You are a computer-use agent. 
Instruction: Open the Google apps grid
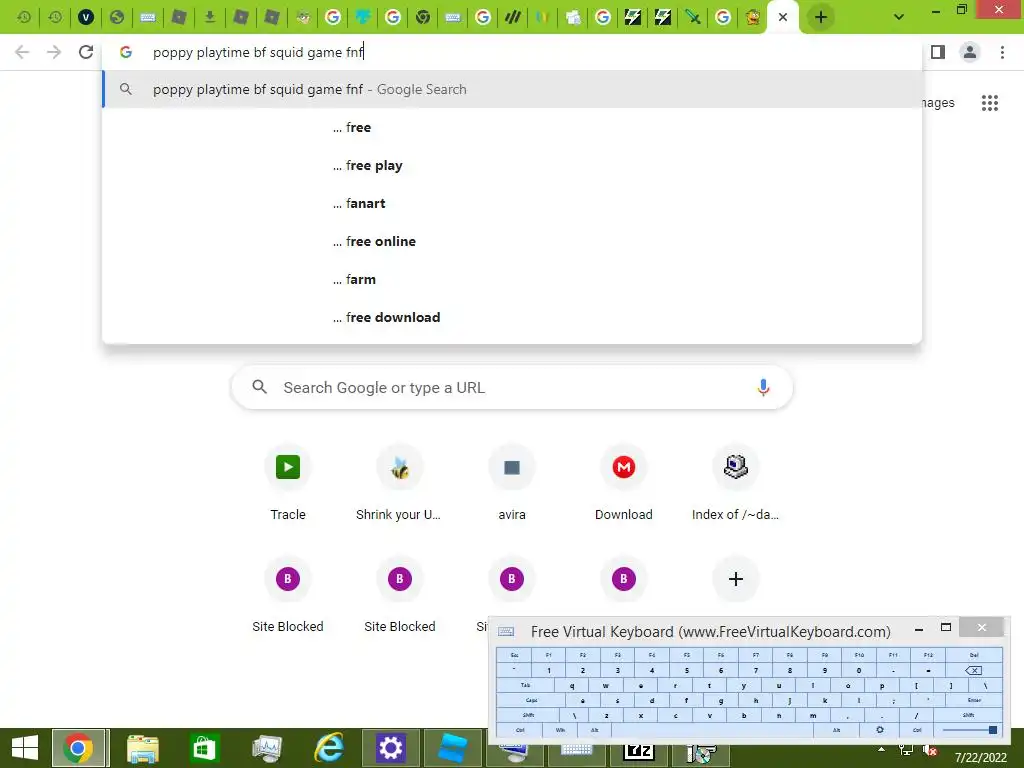(989, 103)
